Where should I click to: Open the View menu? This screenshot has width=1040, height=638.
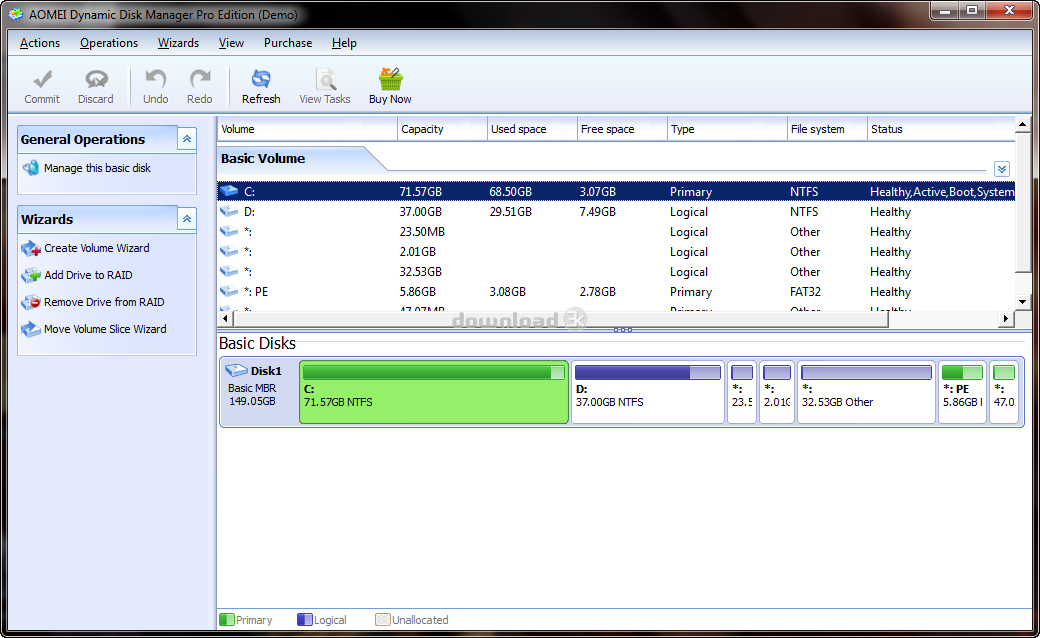(231, 43)
